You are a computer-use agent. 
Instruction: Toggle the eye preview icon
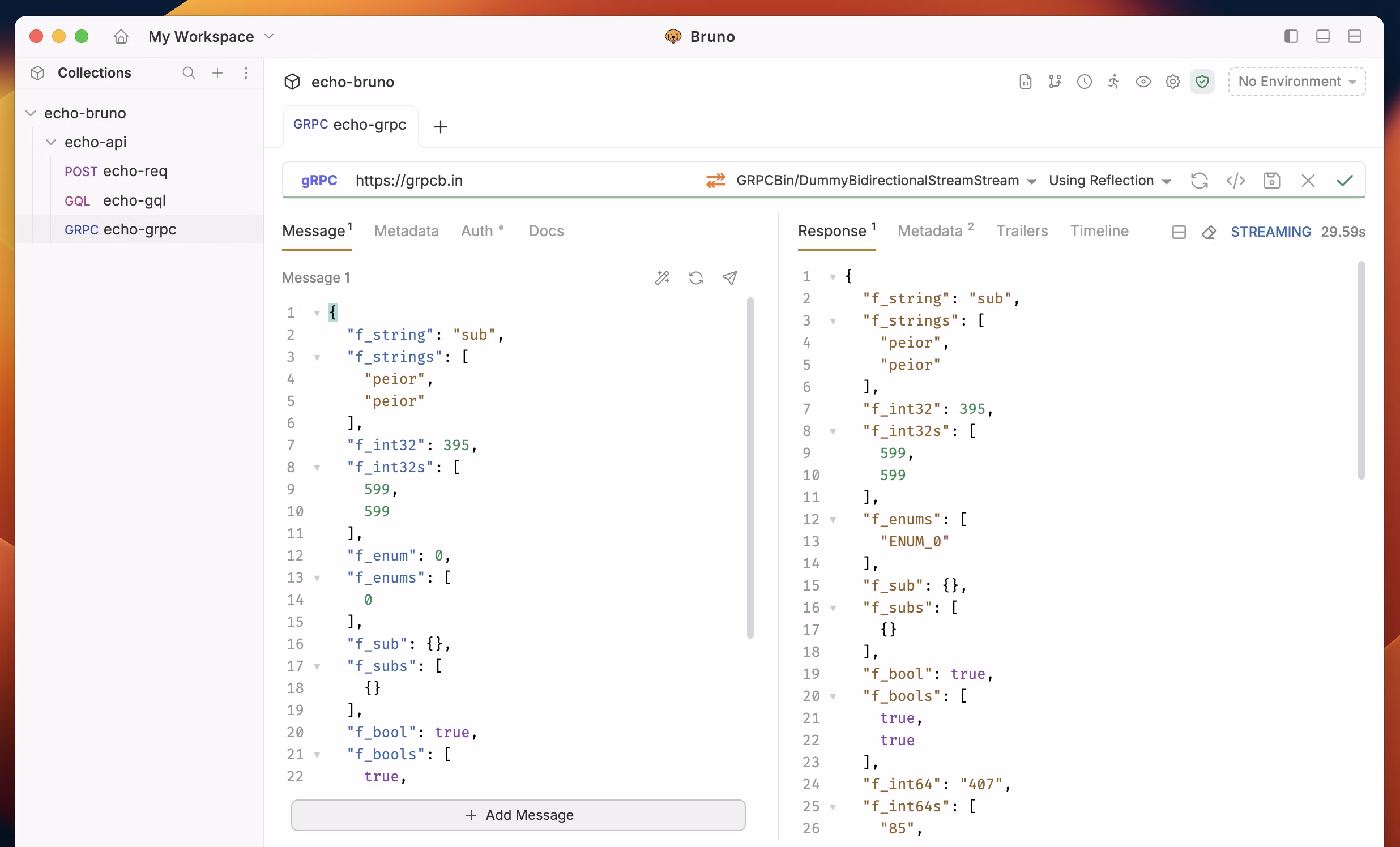(1143, 82)
